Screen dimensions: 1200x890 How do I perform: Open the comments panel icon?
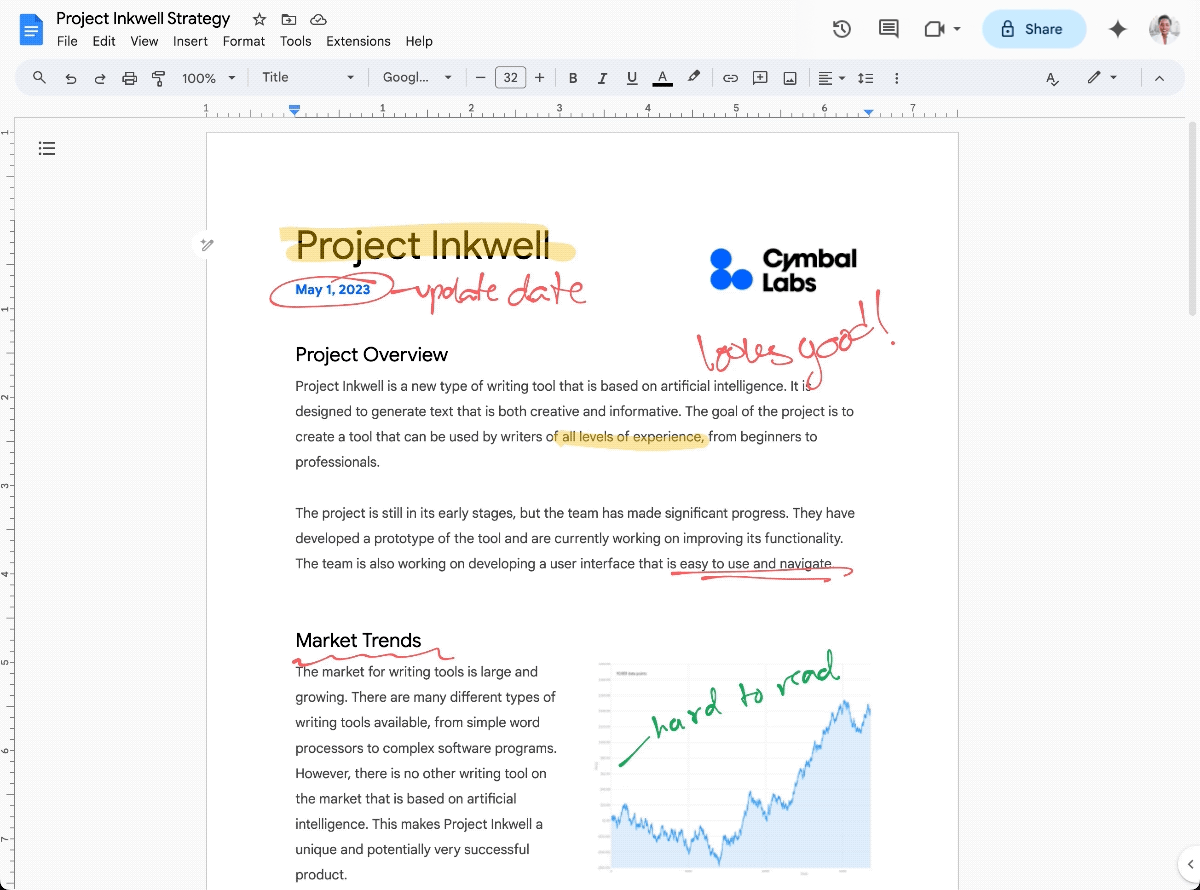pos(888,29)
